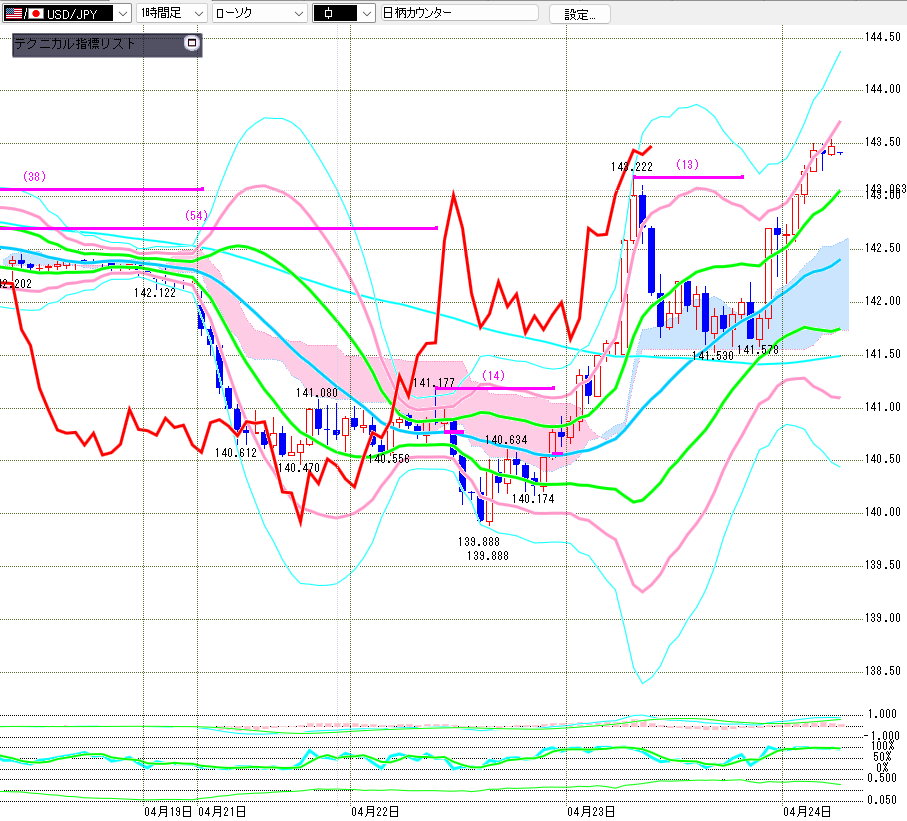
Task: Click the 04月19日 date axis label
Action: pos(168,812)
